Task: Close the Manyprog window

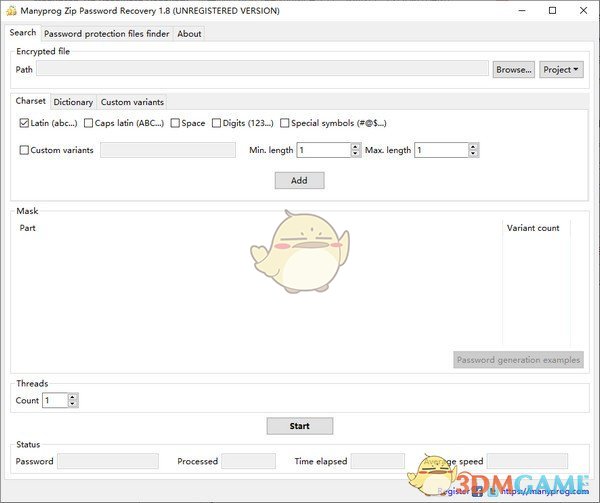Action: coord(583,11)
